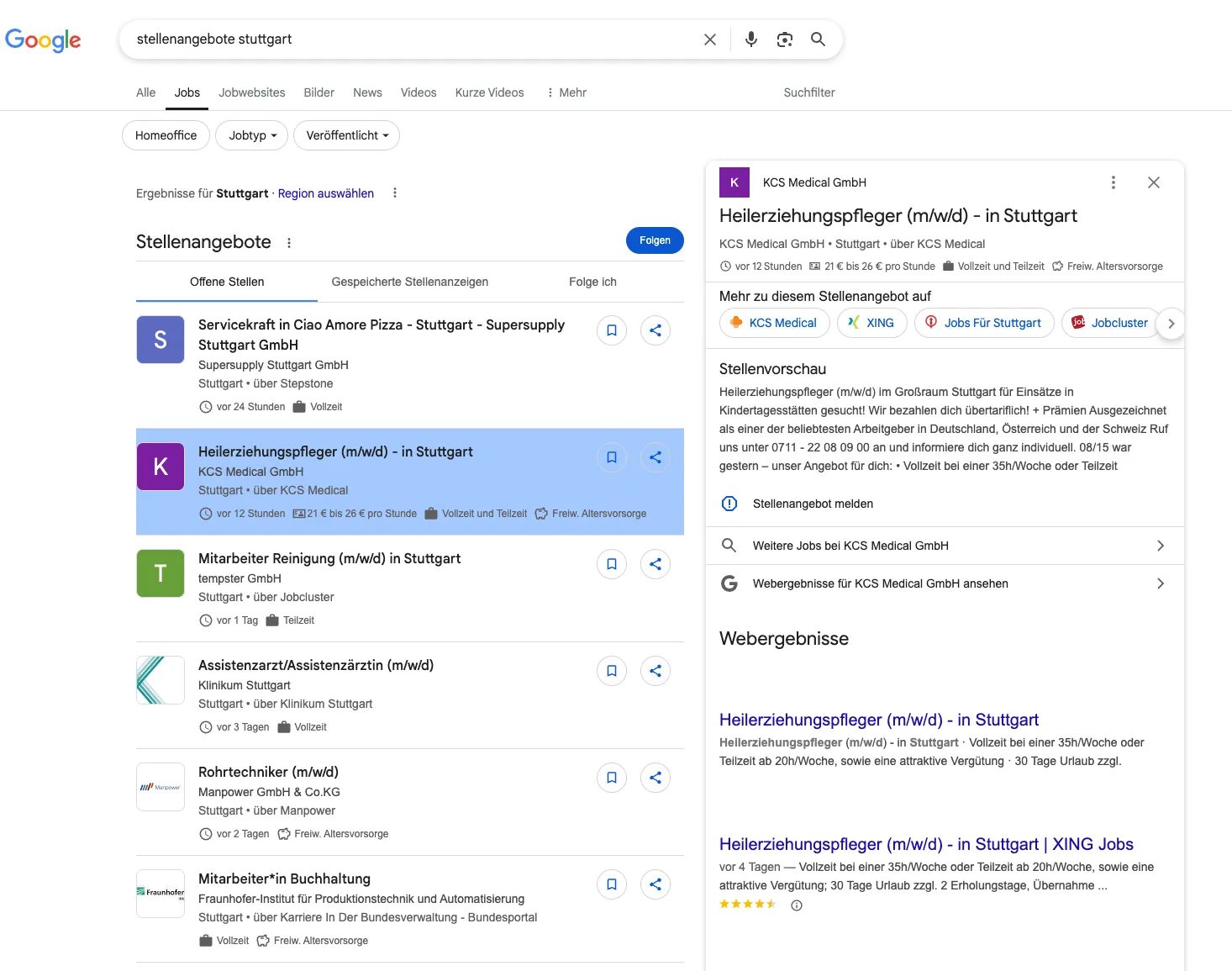
Task: Toggle the Homeoffice filter chip
Action: [x=166, y=135]
